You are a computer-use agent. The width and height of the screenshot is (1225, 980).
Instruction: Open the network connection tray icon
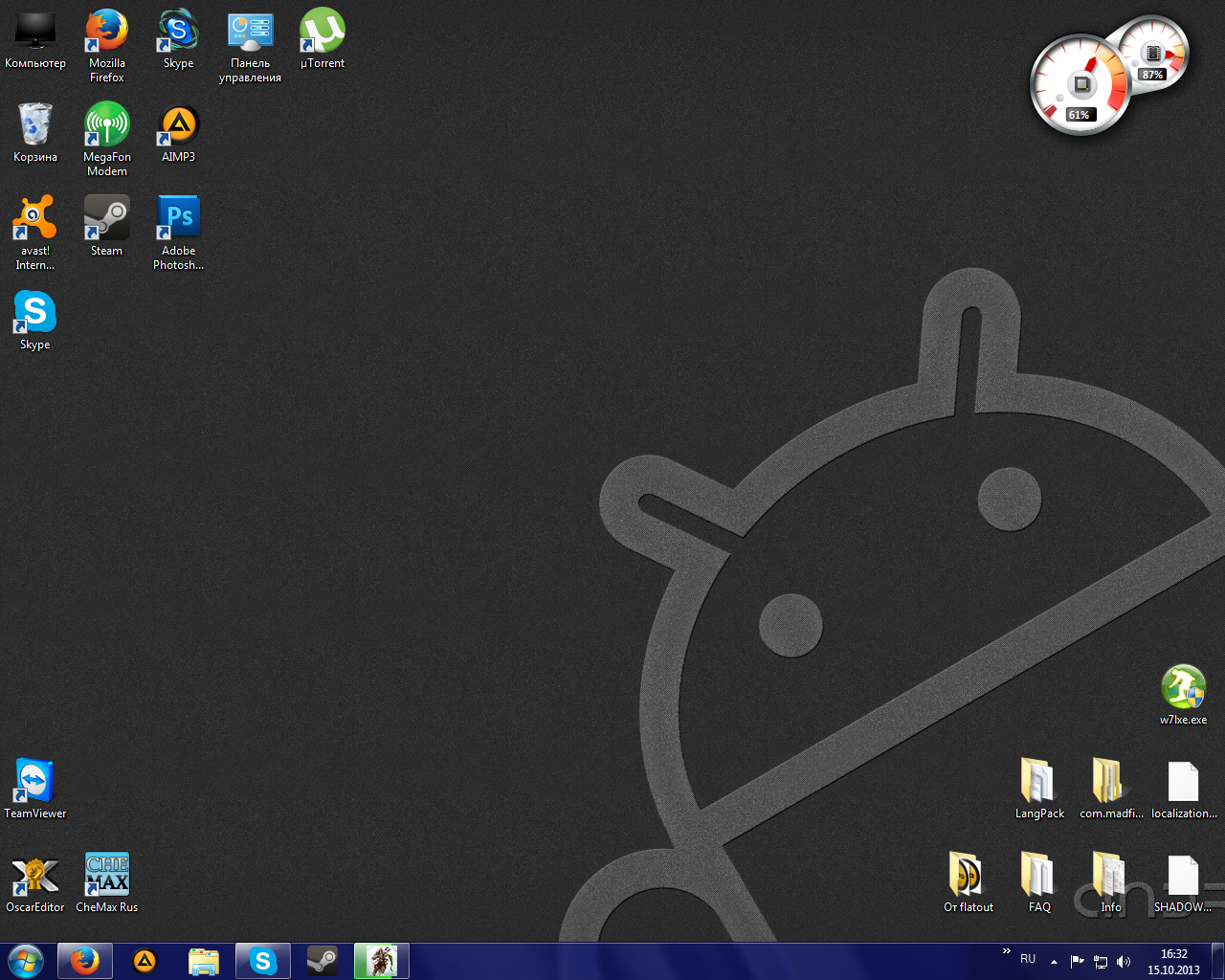[1101, 962]
